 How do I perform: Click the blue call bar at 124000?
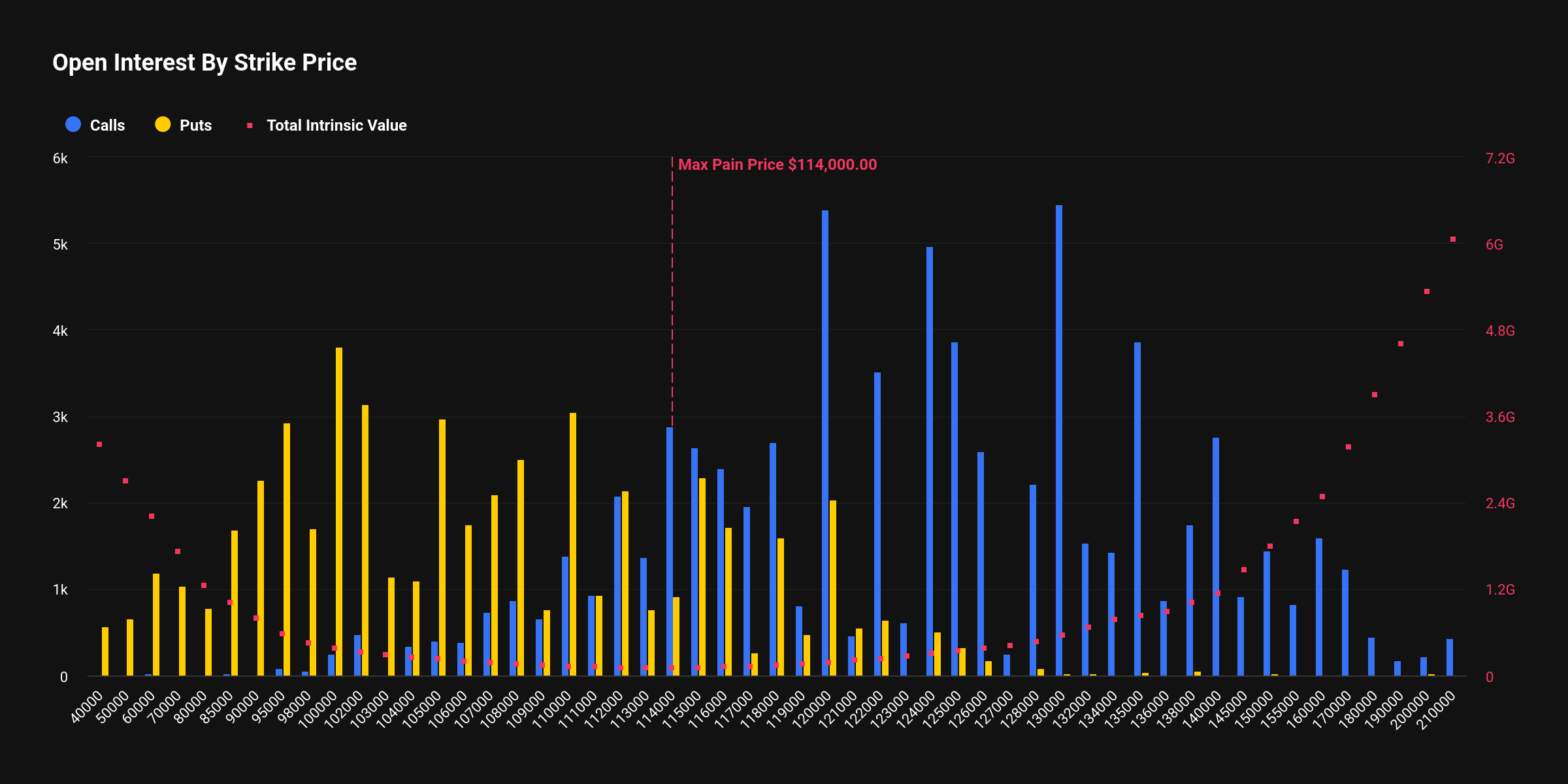click(x=930, y=461)
